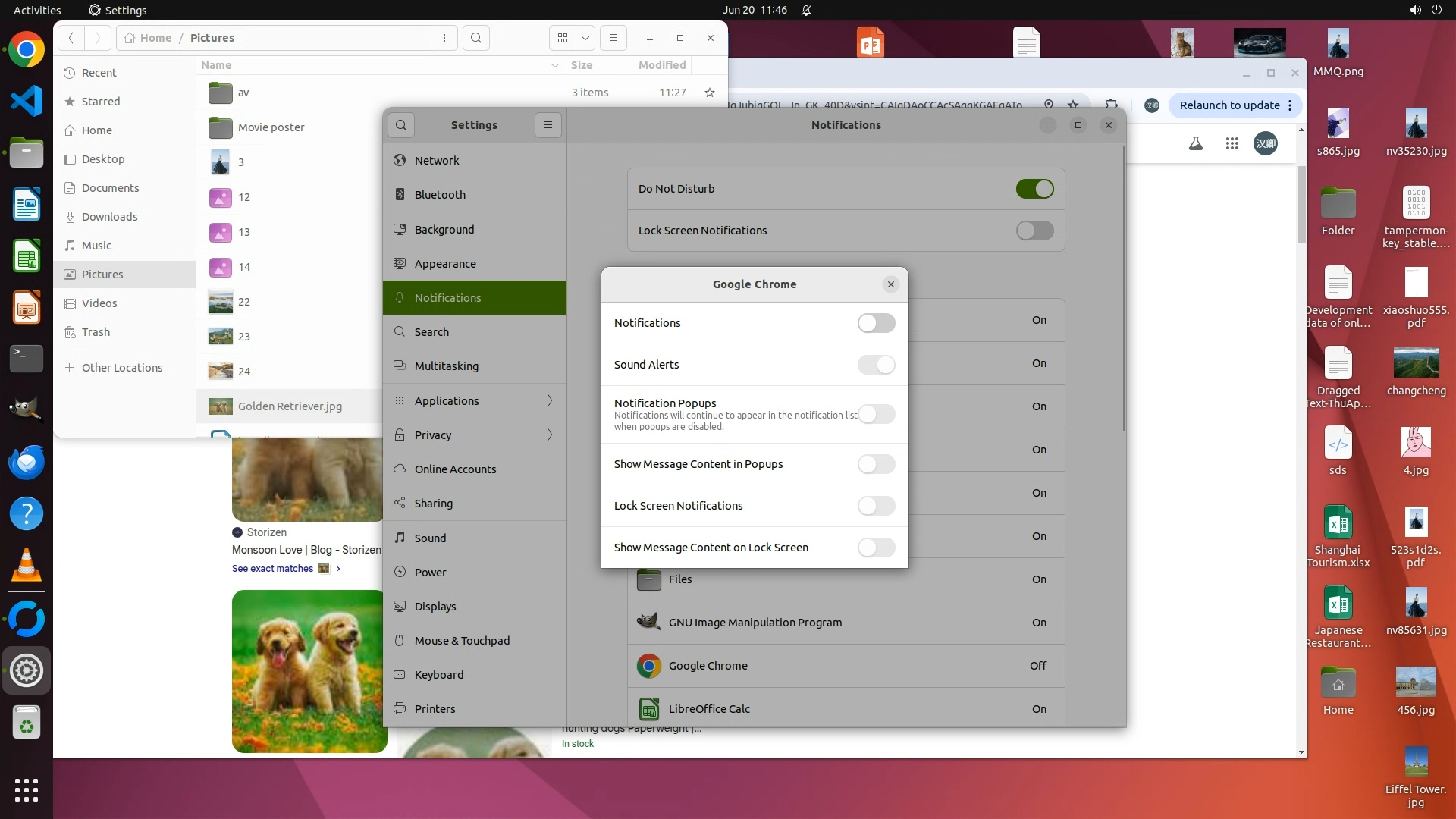
Task: Click the Relaunch to update button
Action: tap(1229, 105)
